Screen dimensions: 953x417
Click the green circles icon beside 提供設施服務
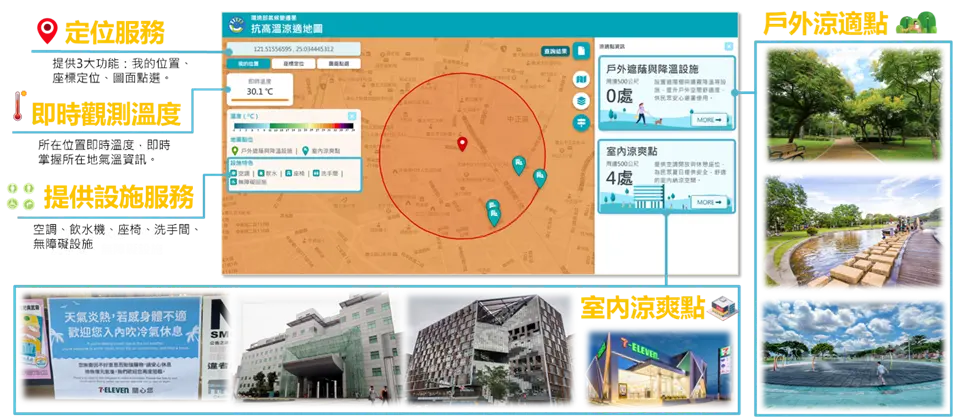coord(21,196)
